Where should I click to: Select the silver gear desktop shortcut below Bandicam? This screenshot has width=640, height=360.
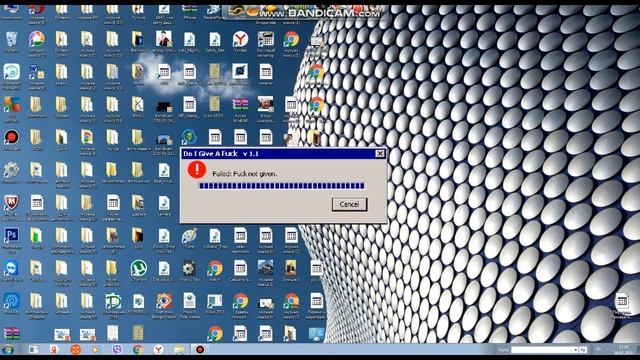[x=11, y=171]
